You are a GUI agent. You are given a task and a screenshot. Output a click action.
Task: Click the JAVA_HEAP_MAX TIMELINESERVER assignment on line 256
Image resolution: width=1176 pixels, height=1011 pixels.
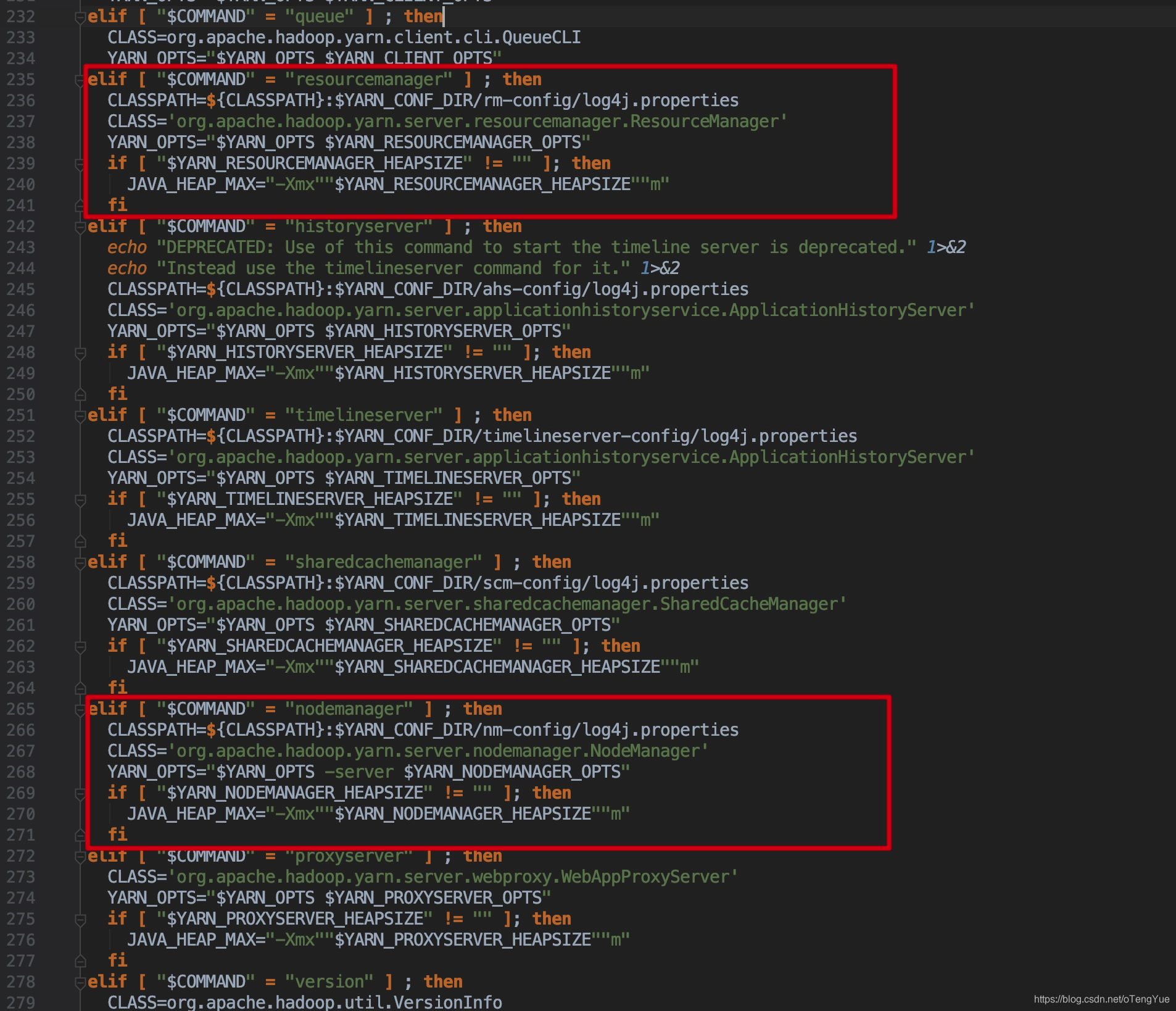(x=394, y=520)
